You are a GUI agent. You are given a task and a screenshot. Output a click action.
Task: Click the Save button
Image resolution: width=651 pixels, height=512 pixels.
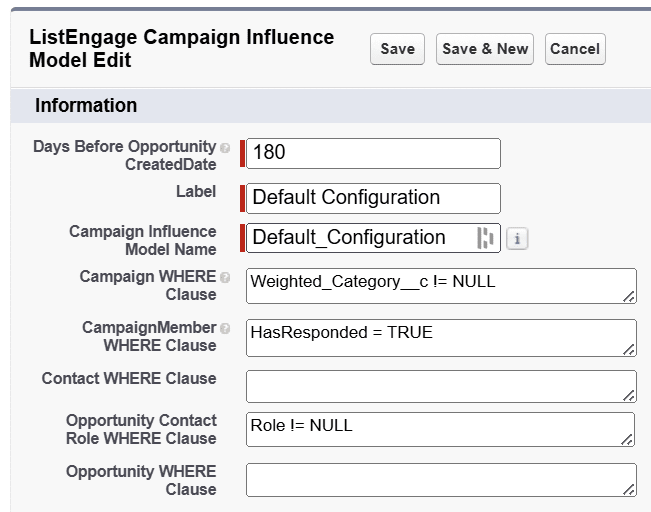coord(397,49)
